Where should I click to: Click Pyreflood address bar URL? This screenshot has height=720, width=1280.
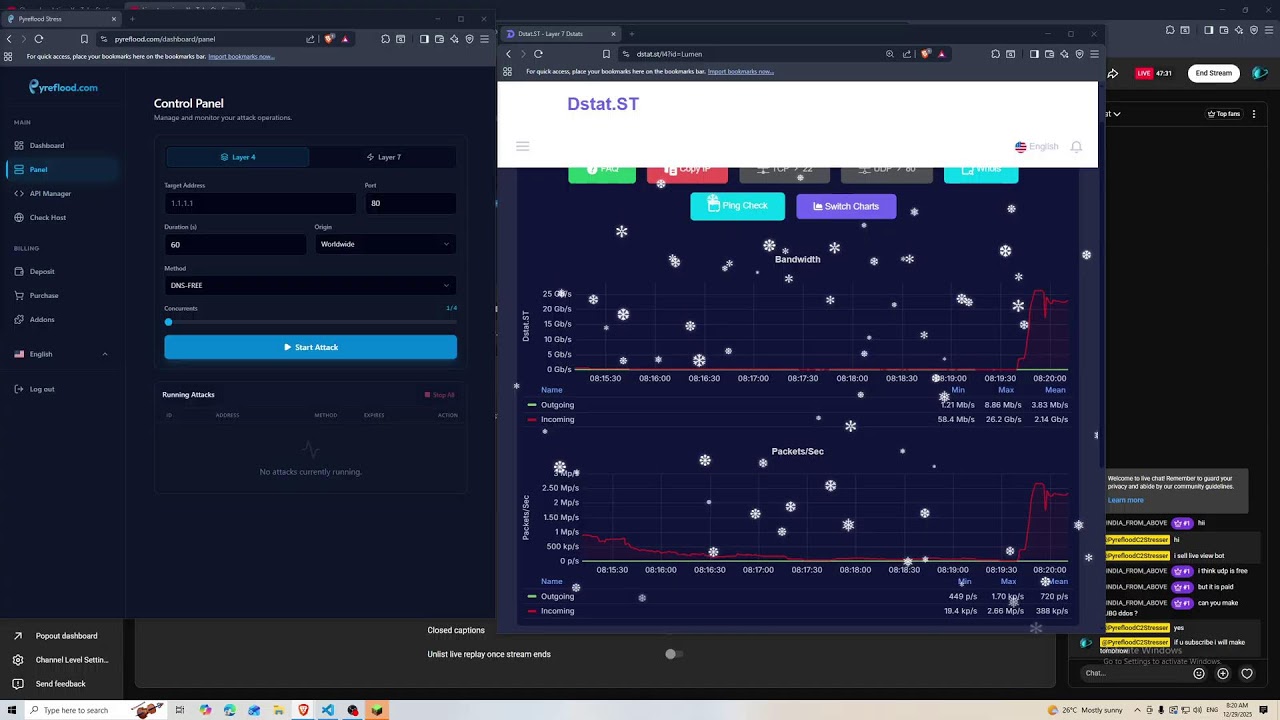[x=165, y=39]
